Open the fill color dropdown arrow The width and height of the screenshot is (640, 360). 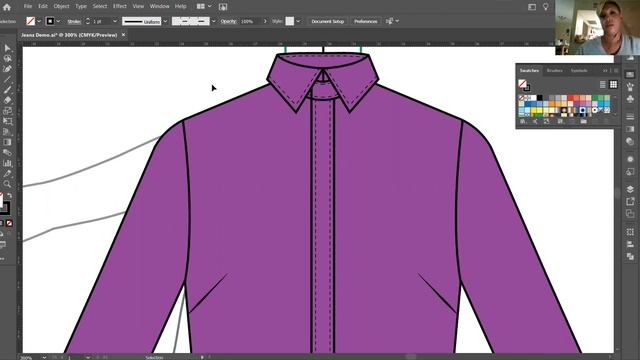(39, 21)
